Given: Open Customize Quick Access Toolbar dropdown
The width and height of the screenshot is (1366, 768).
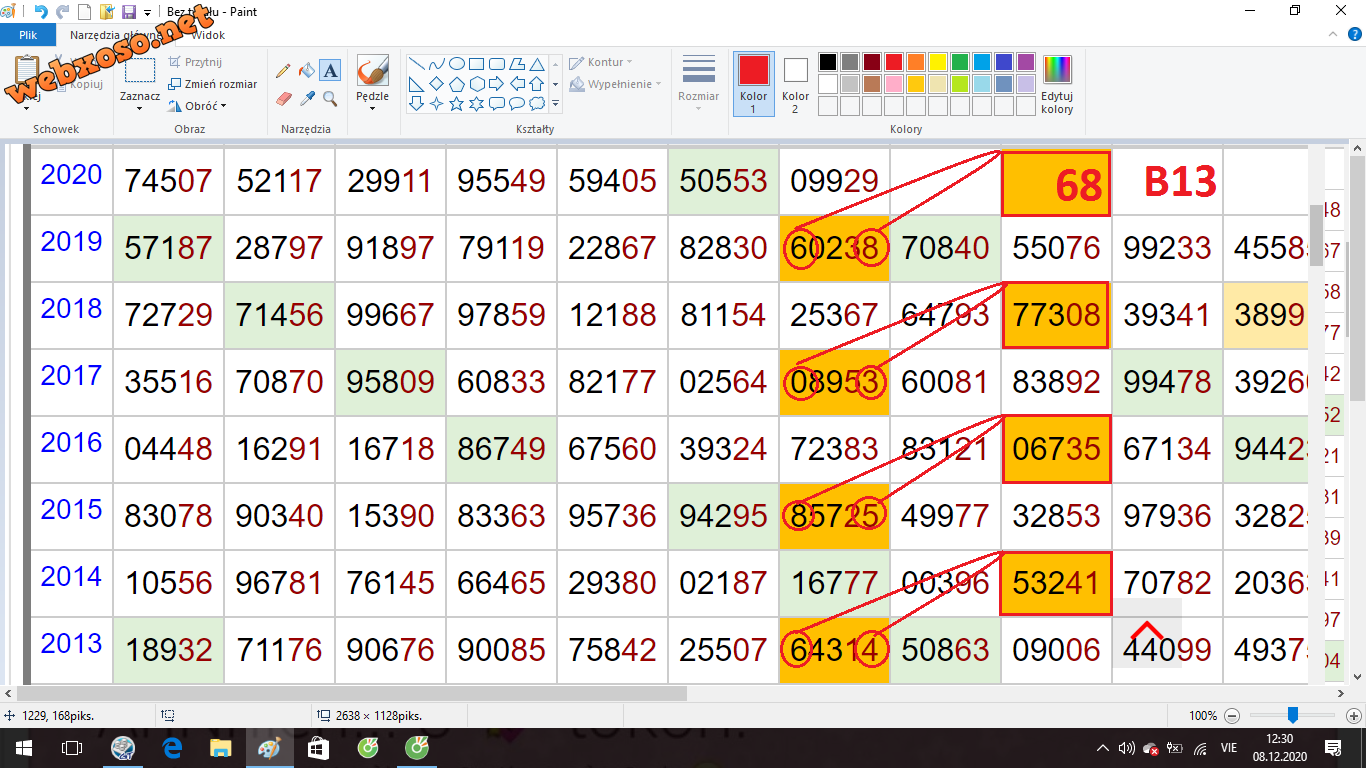Looking at the screenshot, I should point(148,12).
